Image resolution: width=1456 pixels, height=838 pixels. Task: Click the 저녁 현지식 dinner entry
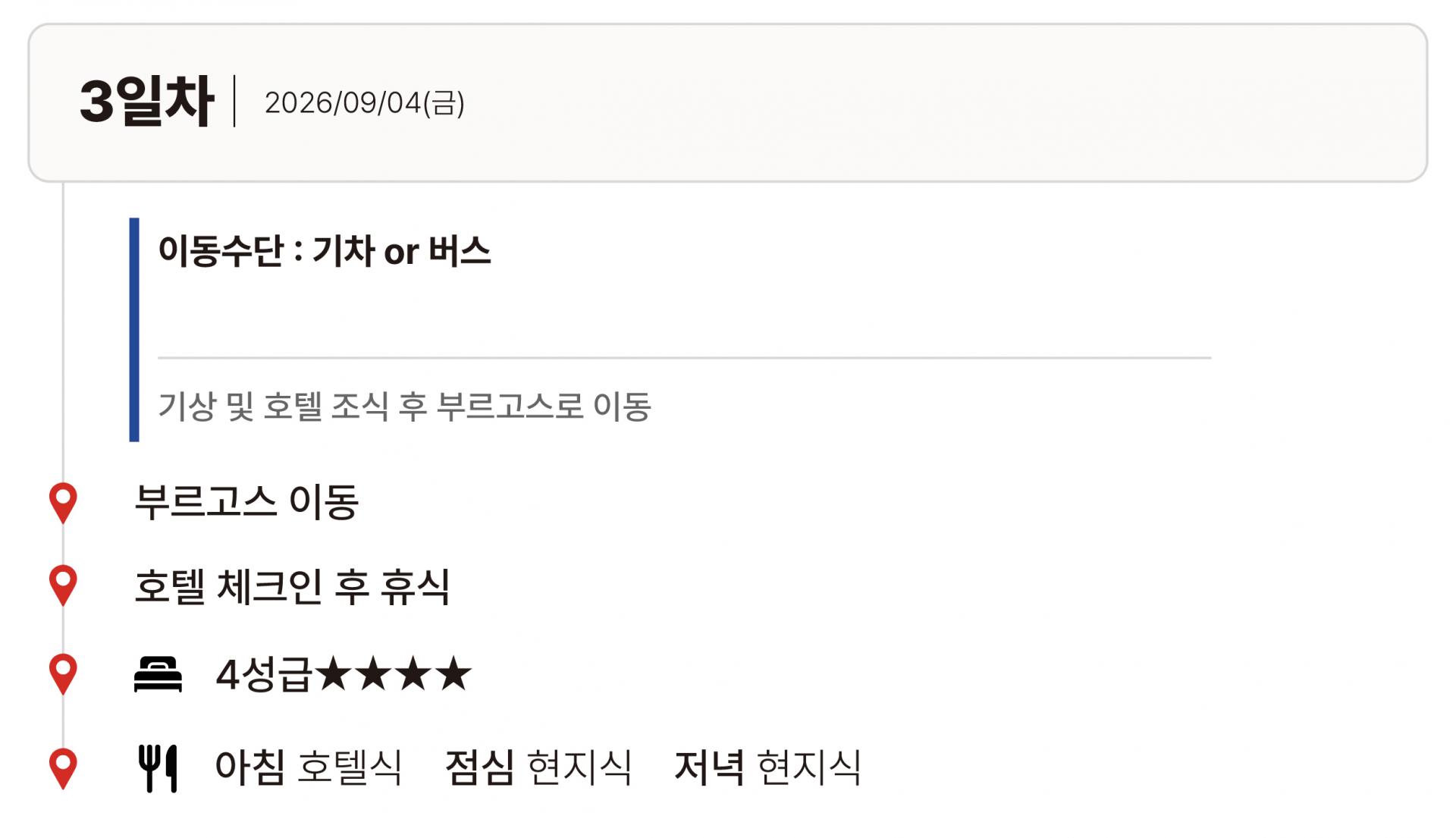click(767, 767)
